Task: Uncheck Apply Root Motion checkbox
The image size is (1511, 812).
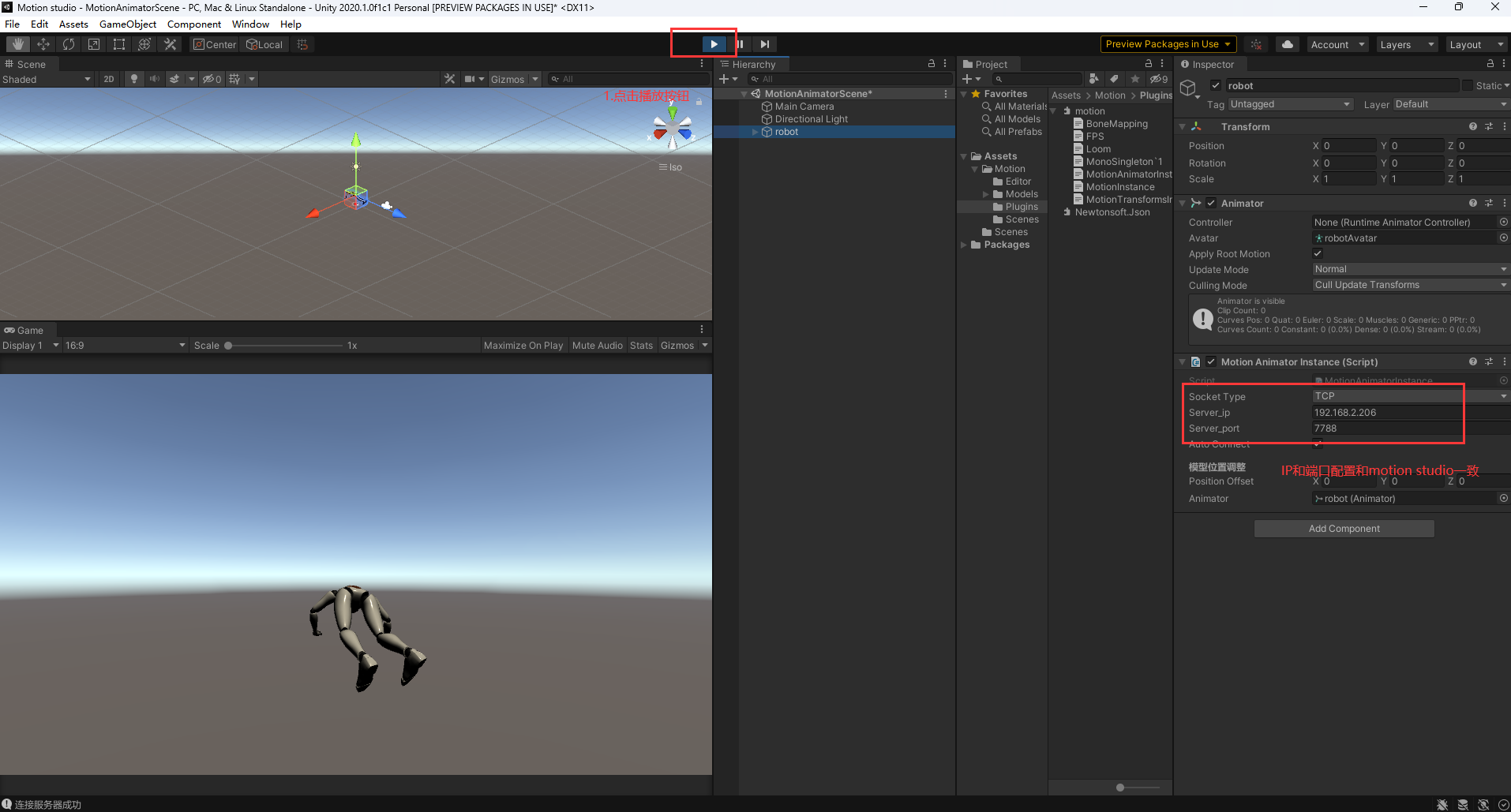Action: tap(1318, 253)
